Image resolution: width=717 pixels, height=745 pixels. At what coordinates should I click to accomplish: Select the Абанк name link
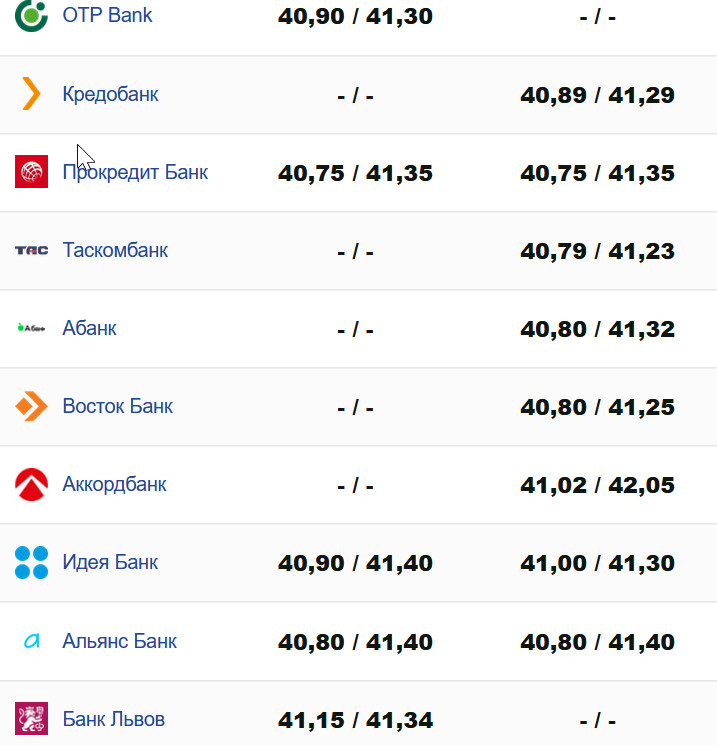coord(89,328)
